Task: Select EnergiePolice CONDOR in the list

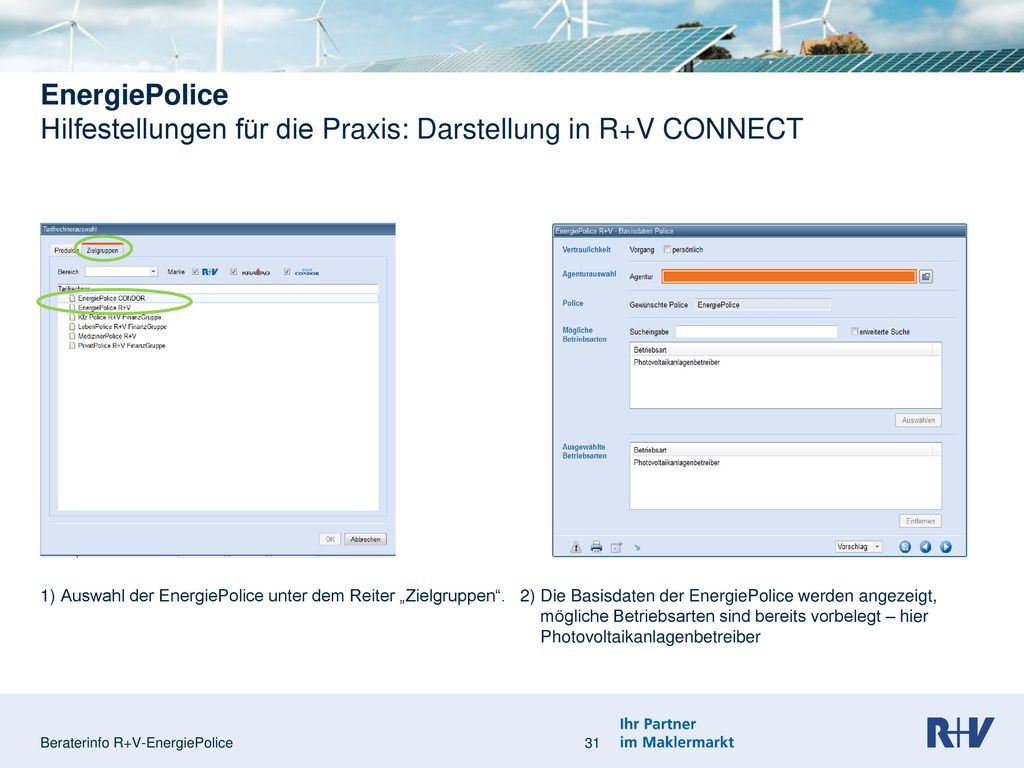Action: [x=111, y=298]
